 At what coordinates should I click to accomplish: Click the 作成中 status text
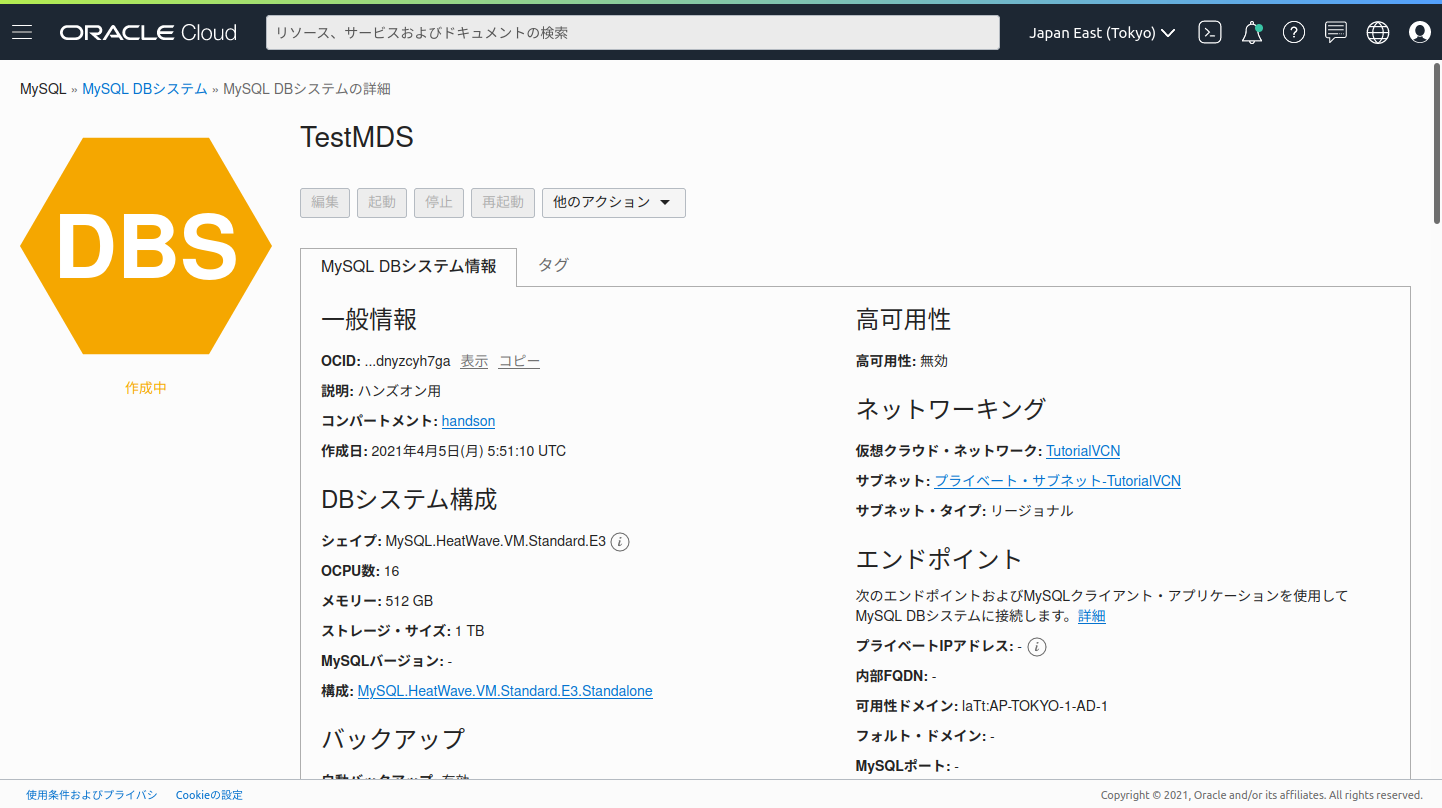click(146, 388)
